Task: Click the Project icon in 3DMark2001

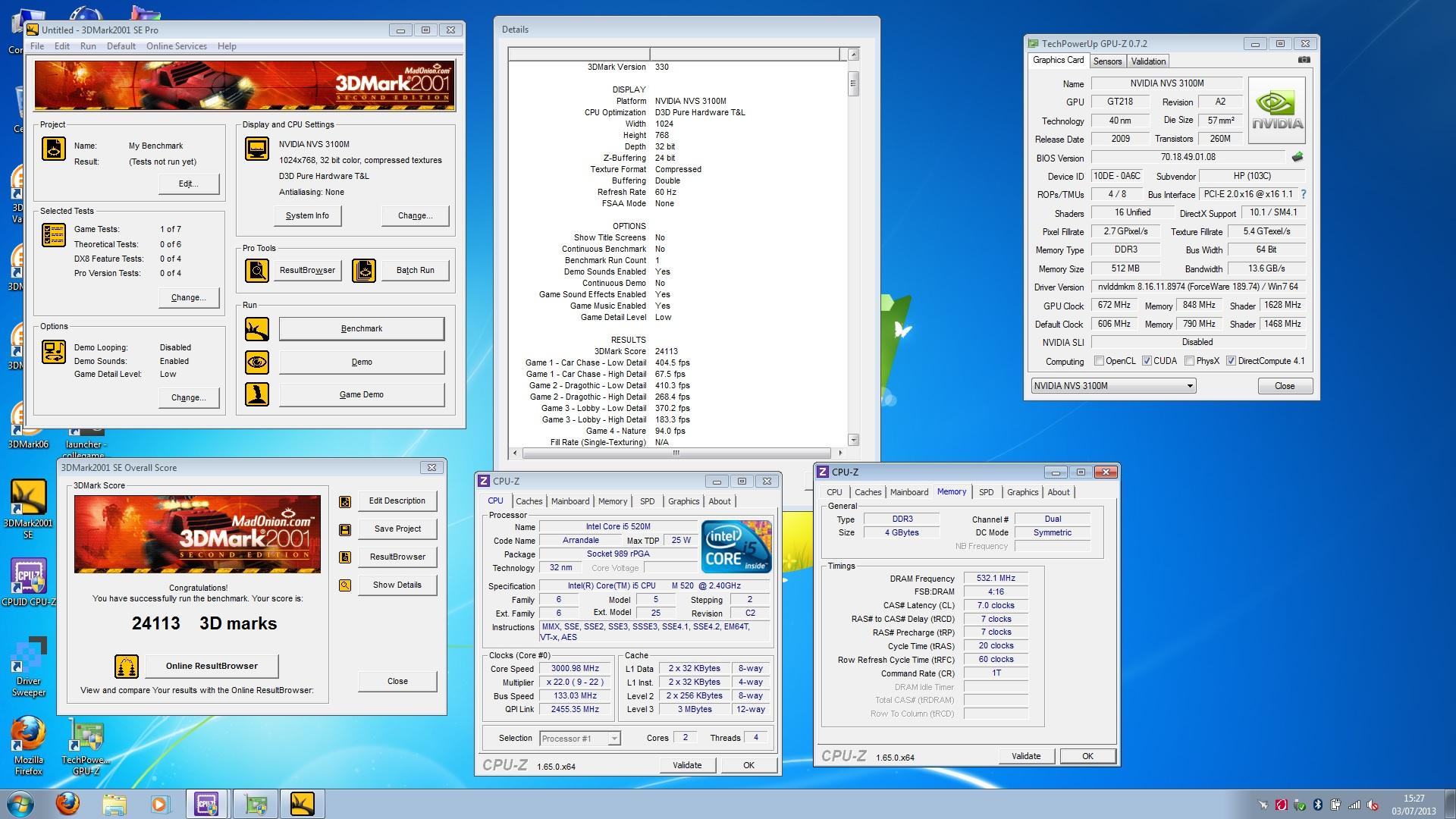Action: tap(54, 149)
